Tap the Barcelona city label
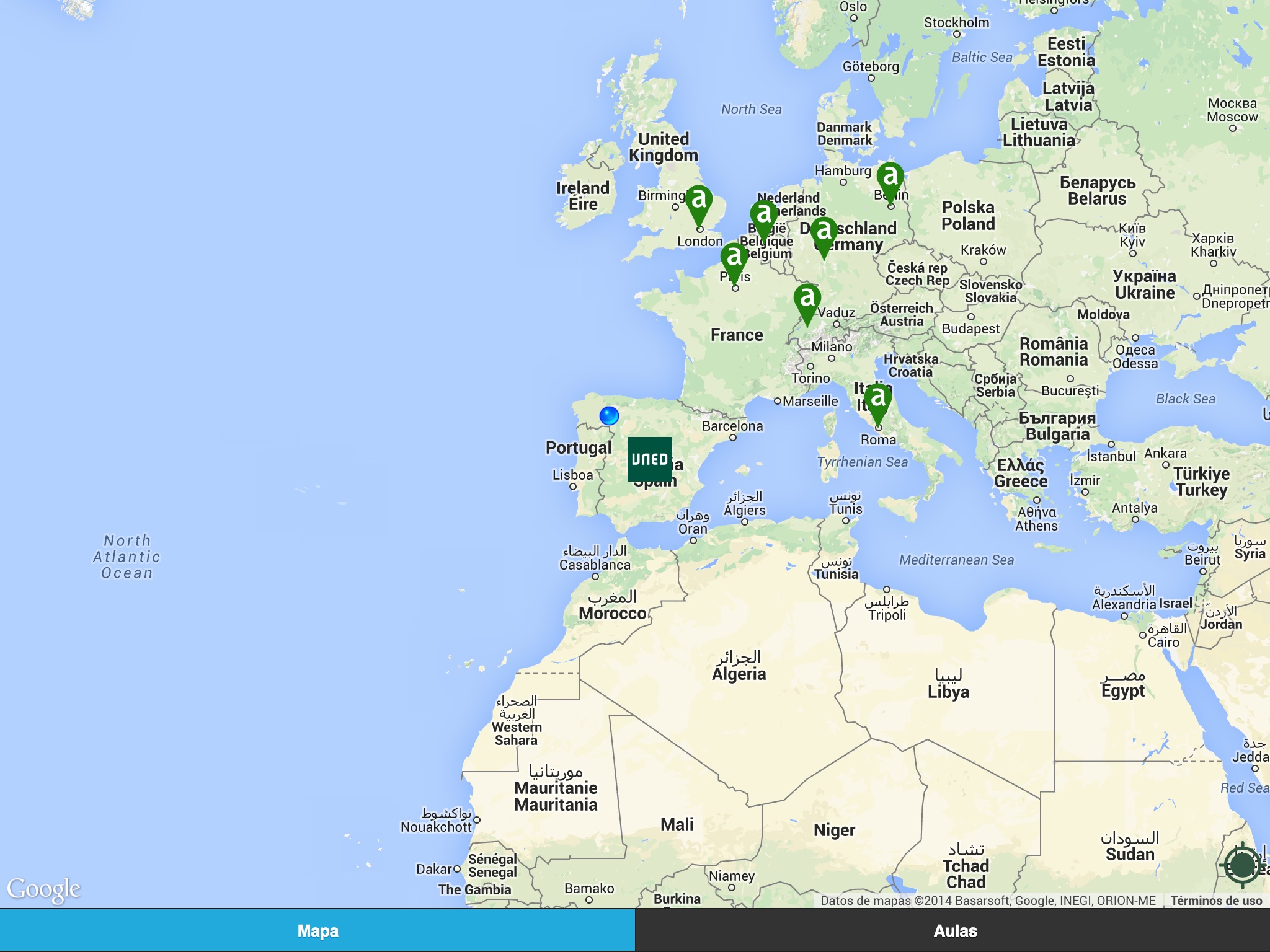 pyautogui.click(x=732, y=426)
